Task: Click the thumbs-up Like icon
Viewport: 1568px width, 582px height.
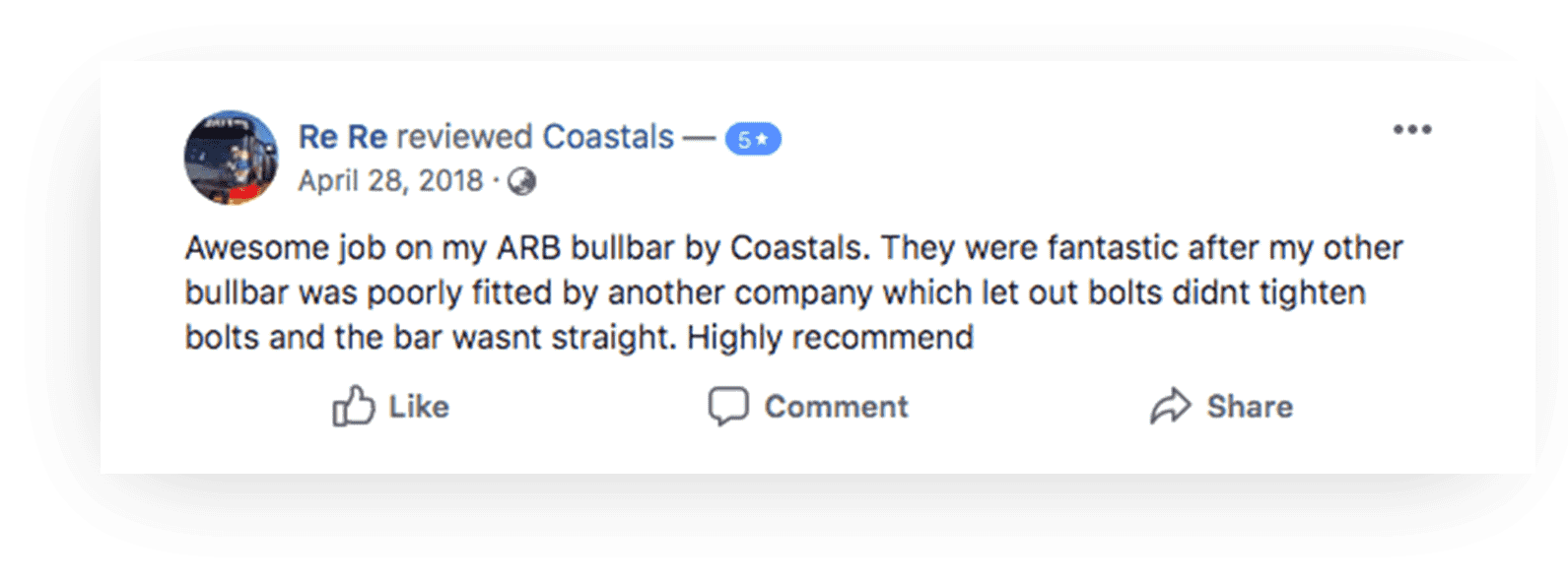Action: 353,406
